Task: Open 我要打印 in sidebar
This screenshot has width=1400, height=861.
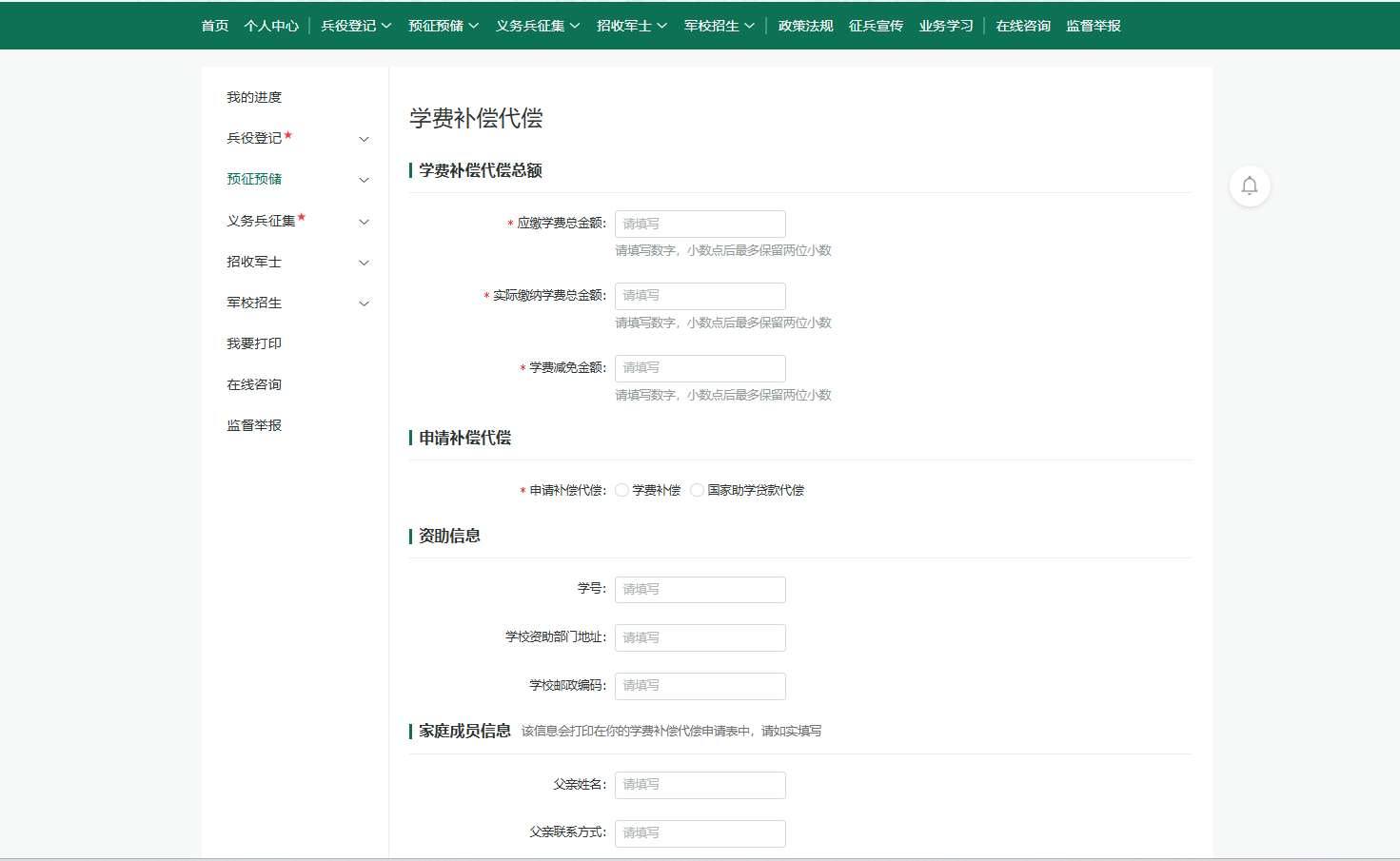Action: [254, 343]
